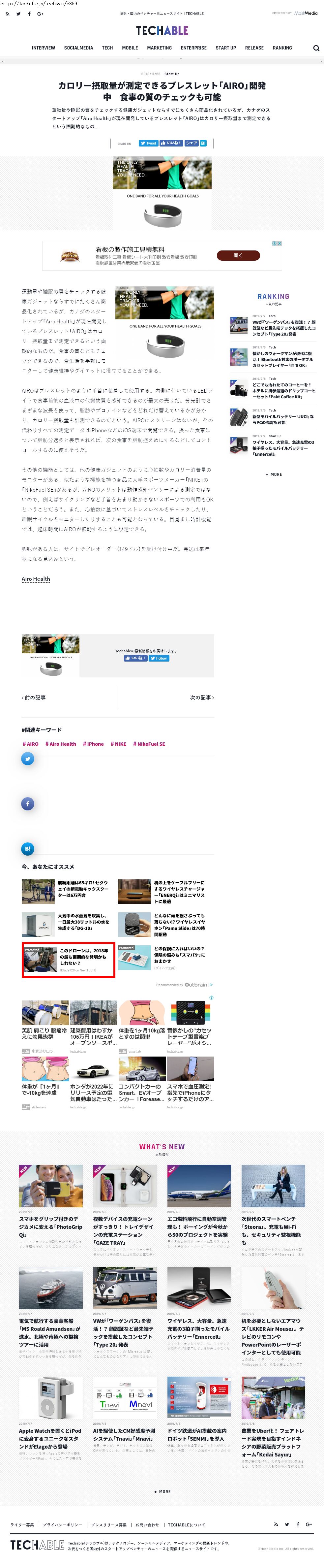Click the AdChoices info icon on banner ad

274,243
